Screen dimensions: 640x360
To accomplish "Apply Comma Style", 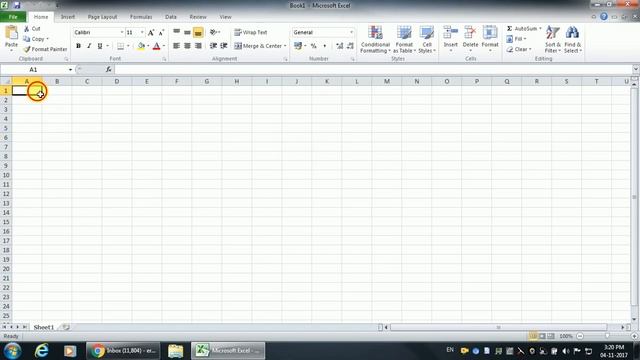I will (x=324, y=46).
